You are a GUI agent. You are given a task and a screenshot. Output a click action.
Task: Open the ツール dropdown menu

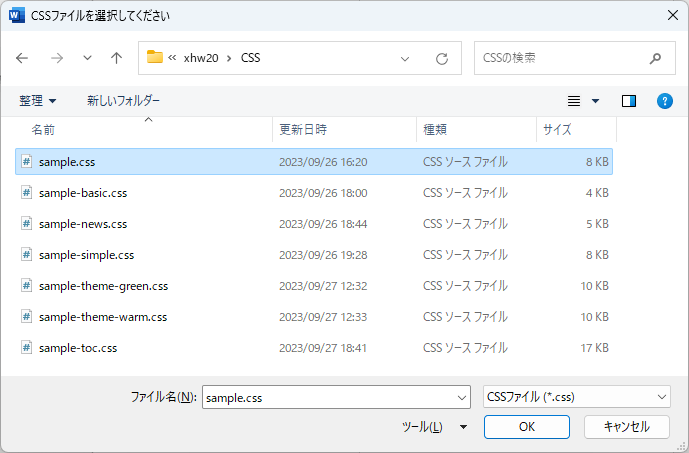point(435,427)
